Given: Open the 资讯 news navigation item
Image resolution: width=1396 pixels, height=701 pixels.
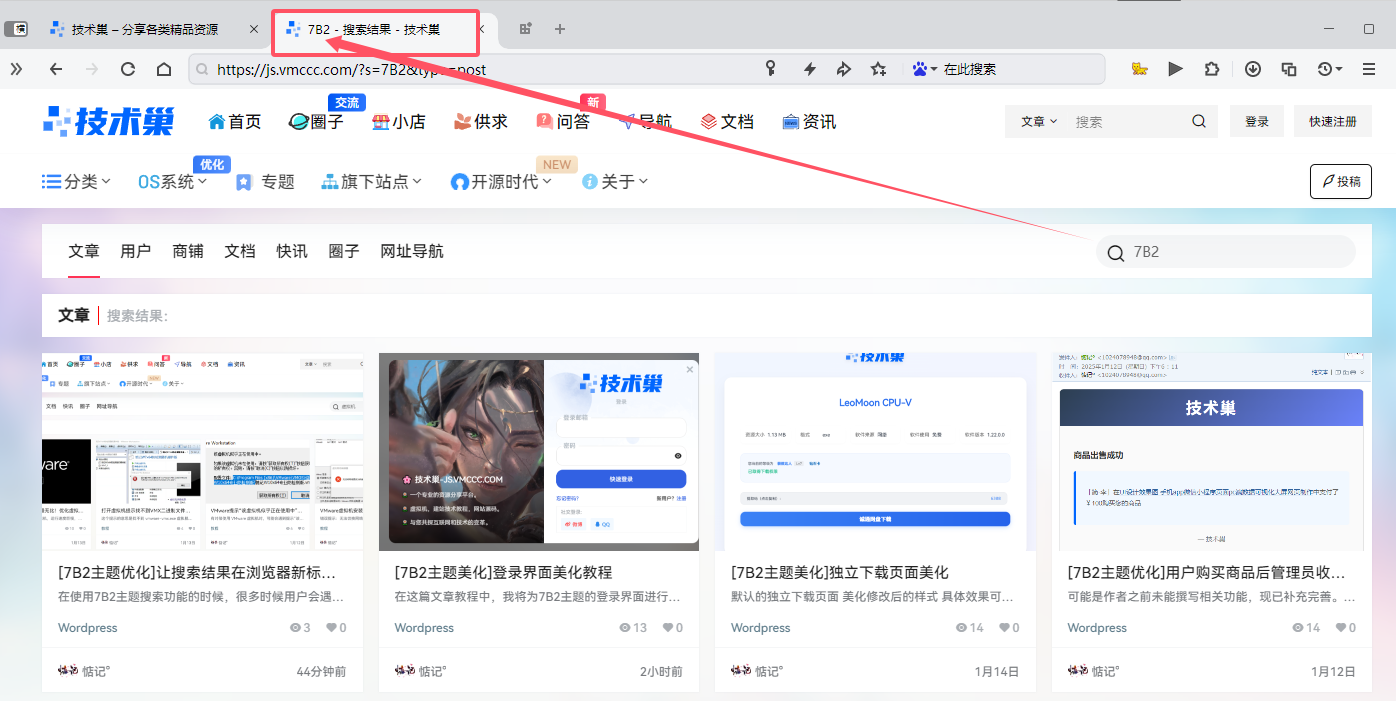Looking at the screenshot, I should (809, 122).
